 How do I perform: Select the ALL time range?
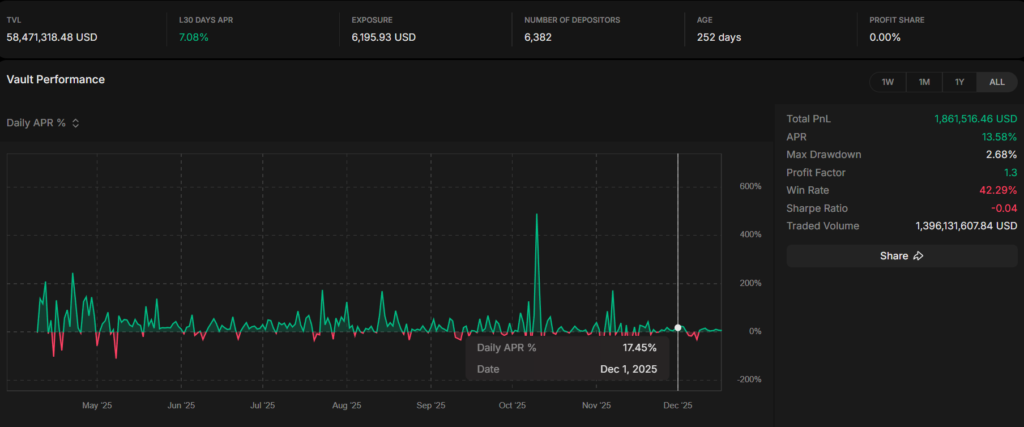click(x=996, y=82)
